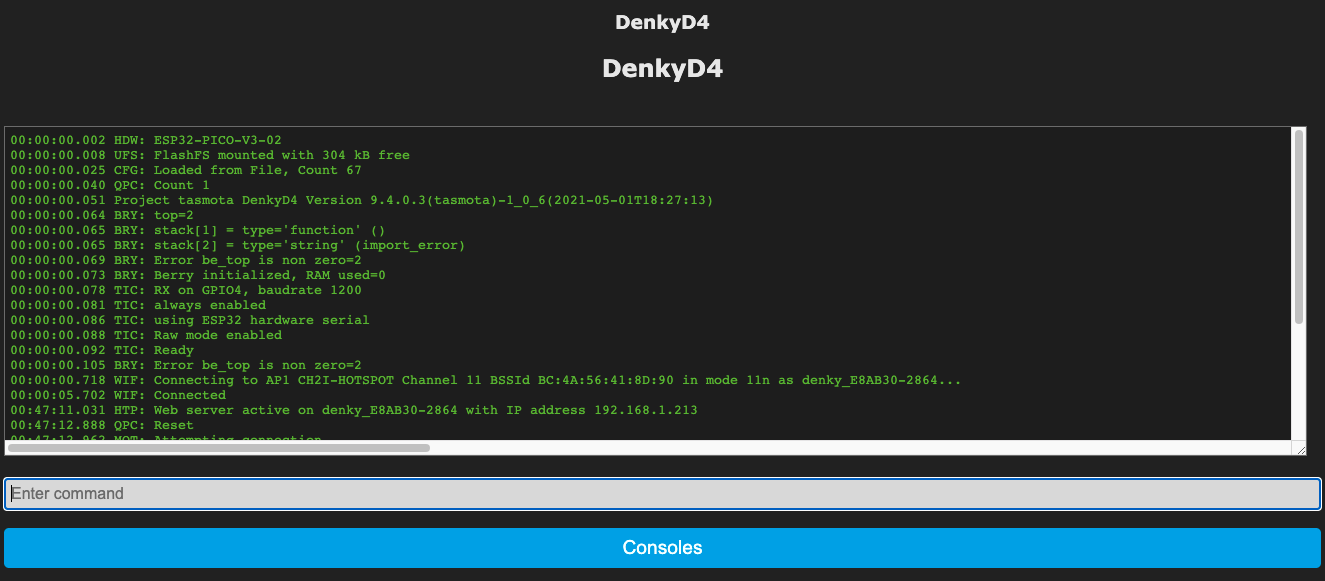This screenshot has height=581, width=1325.
Task: Click 'Berry initialized, RAM used=0' line
Action: [198, 275]
